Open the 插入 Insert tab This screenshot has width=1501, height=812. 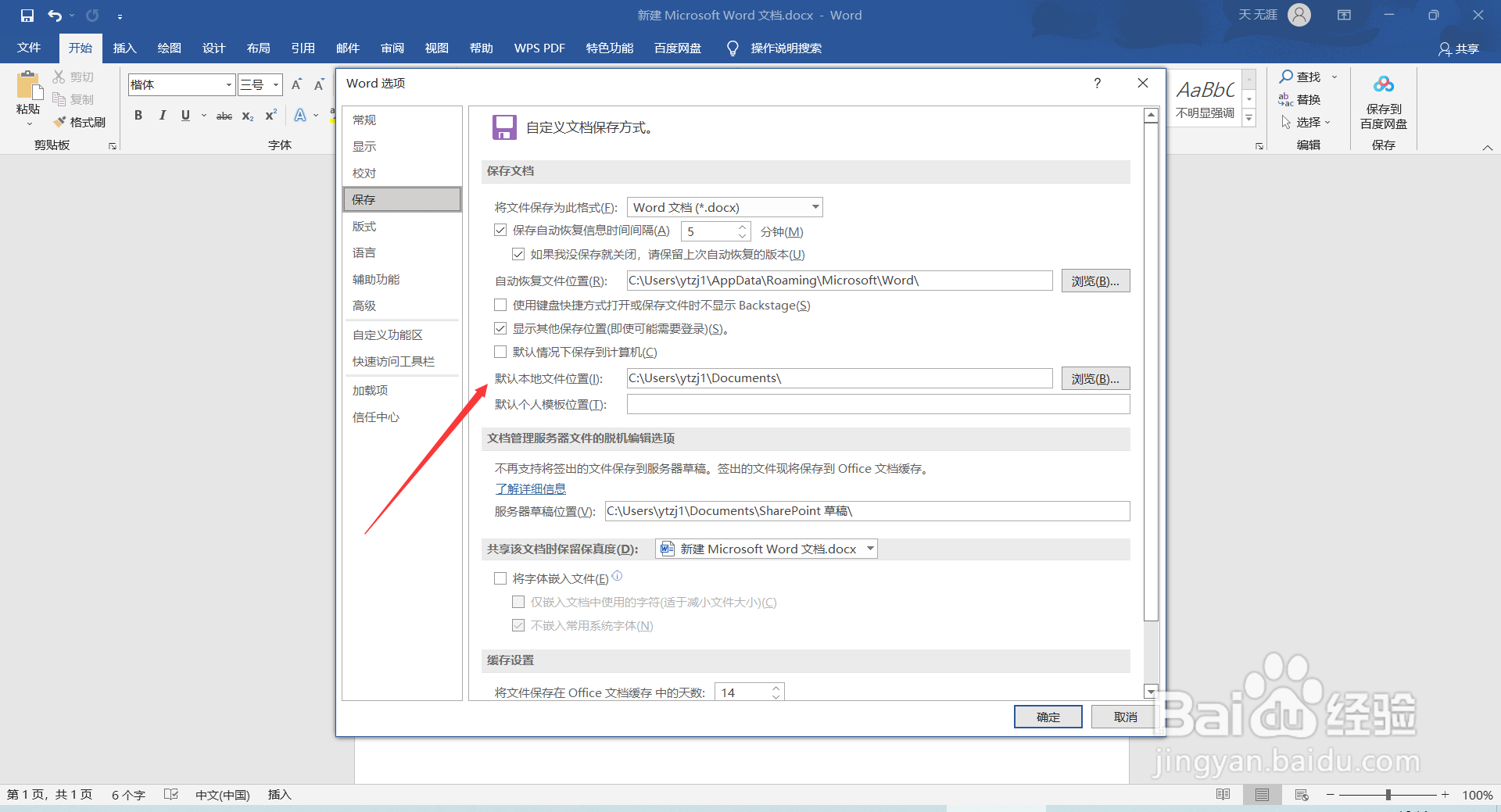125,48
